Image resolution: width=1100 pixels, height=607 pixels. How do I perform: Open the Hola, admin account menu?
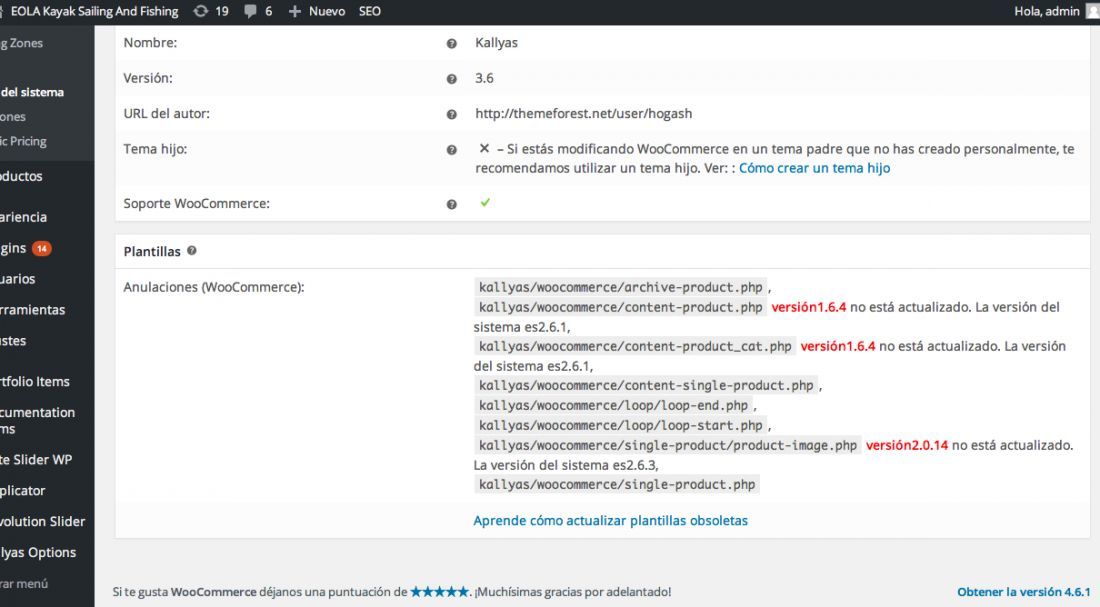pyautogui.click(x=1047, y=11)
